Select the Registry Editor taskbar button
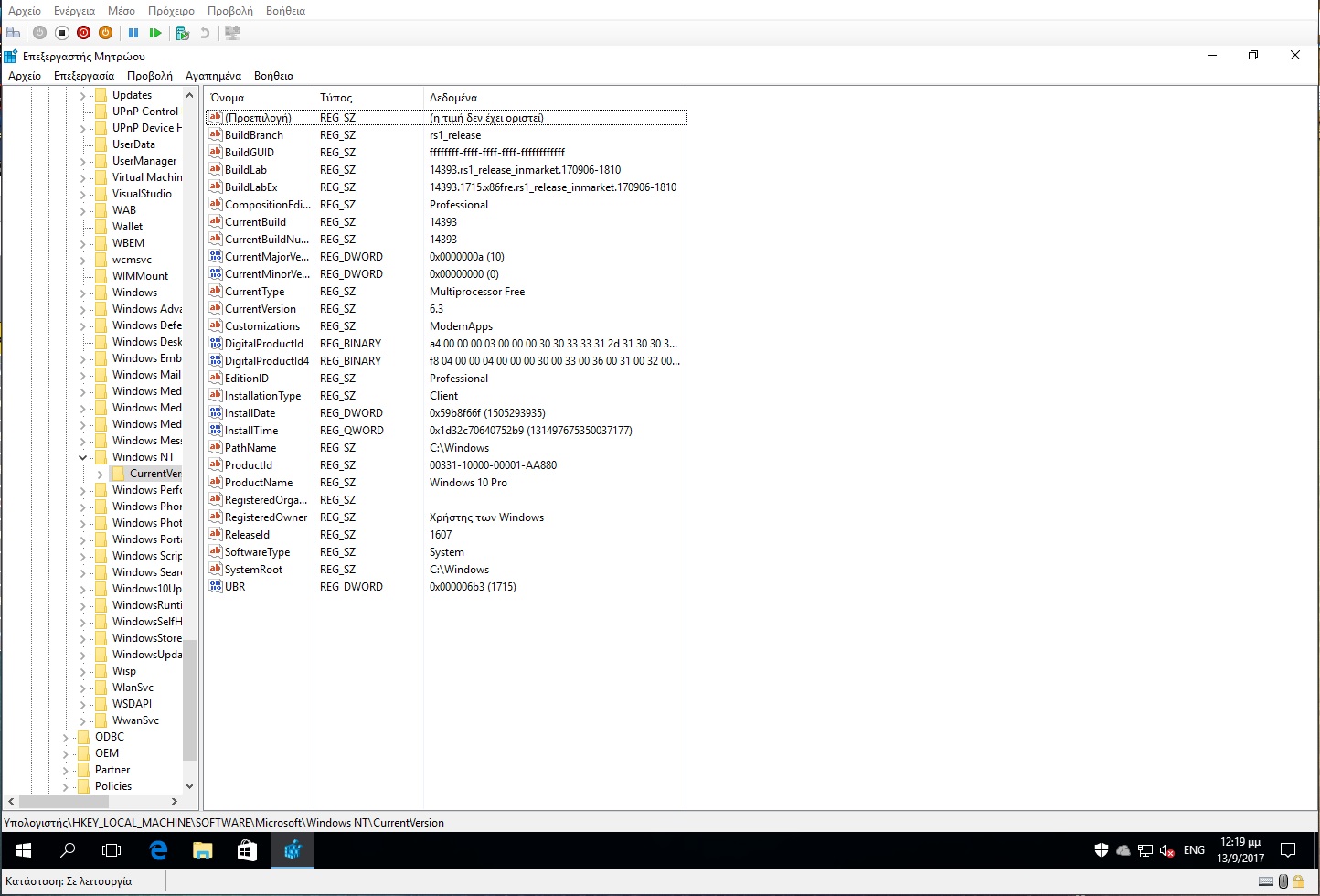 293,850
